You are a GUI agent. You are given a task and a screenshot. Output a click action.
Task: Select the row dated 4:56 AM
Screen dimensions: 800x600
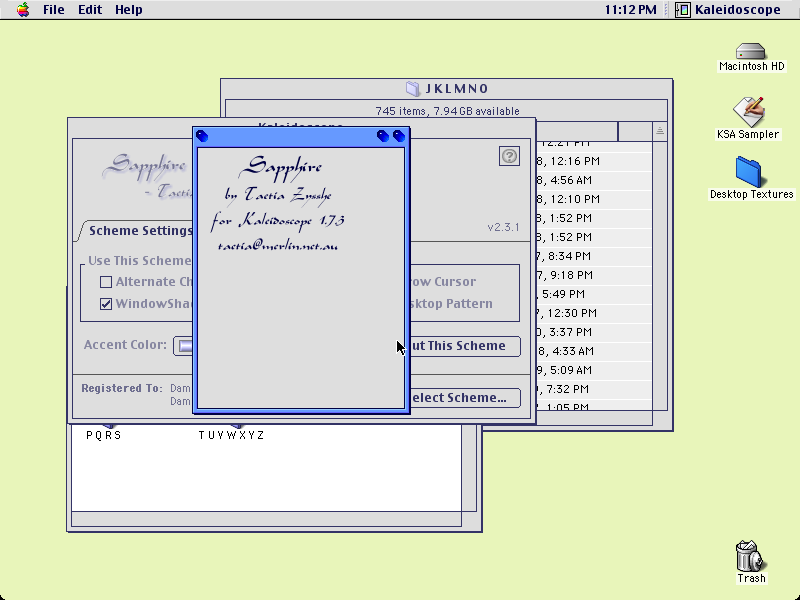tap(593, 180)
